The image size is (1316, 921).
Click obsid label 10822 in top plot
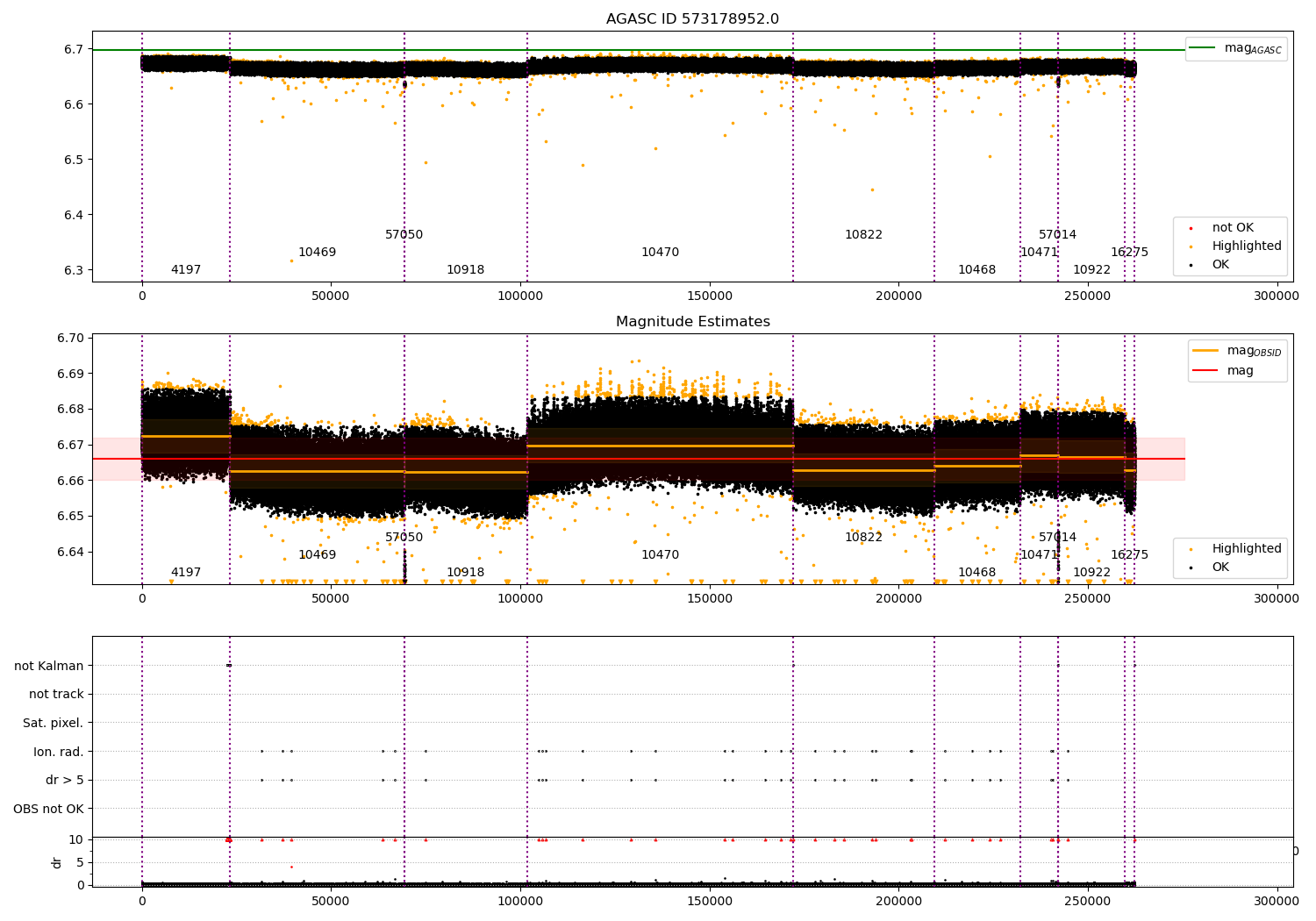(863, 235)
